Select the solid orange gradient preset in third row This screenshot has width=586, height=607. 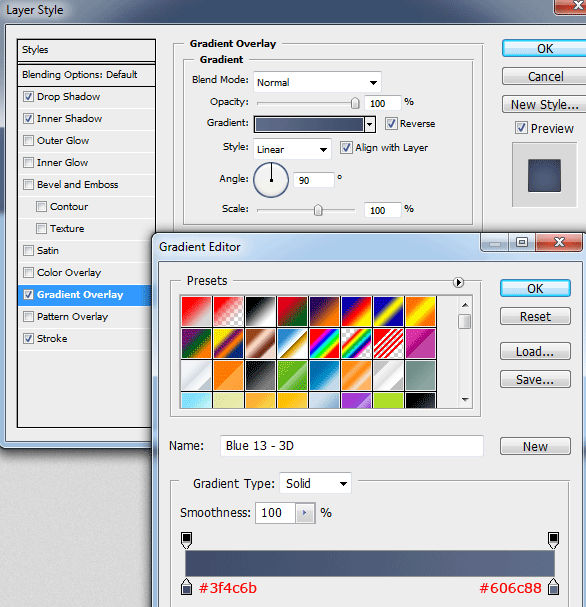(228, 376)
